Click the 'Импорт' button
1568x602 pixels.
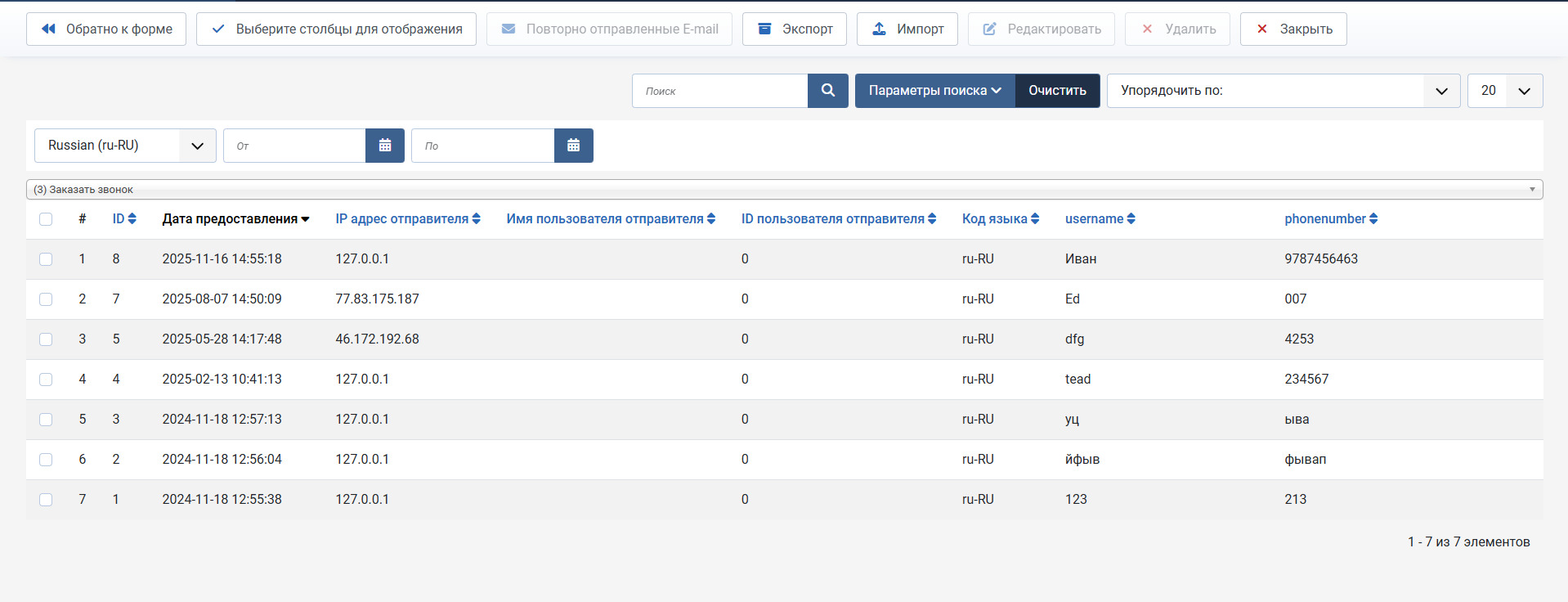tap(907, 29)
